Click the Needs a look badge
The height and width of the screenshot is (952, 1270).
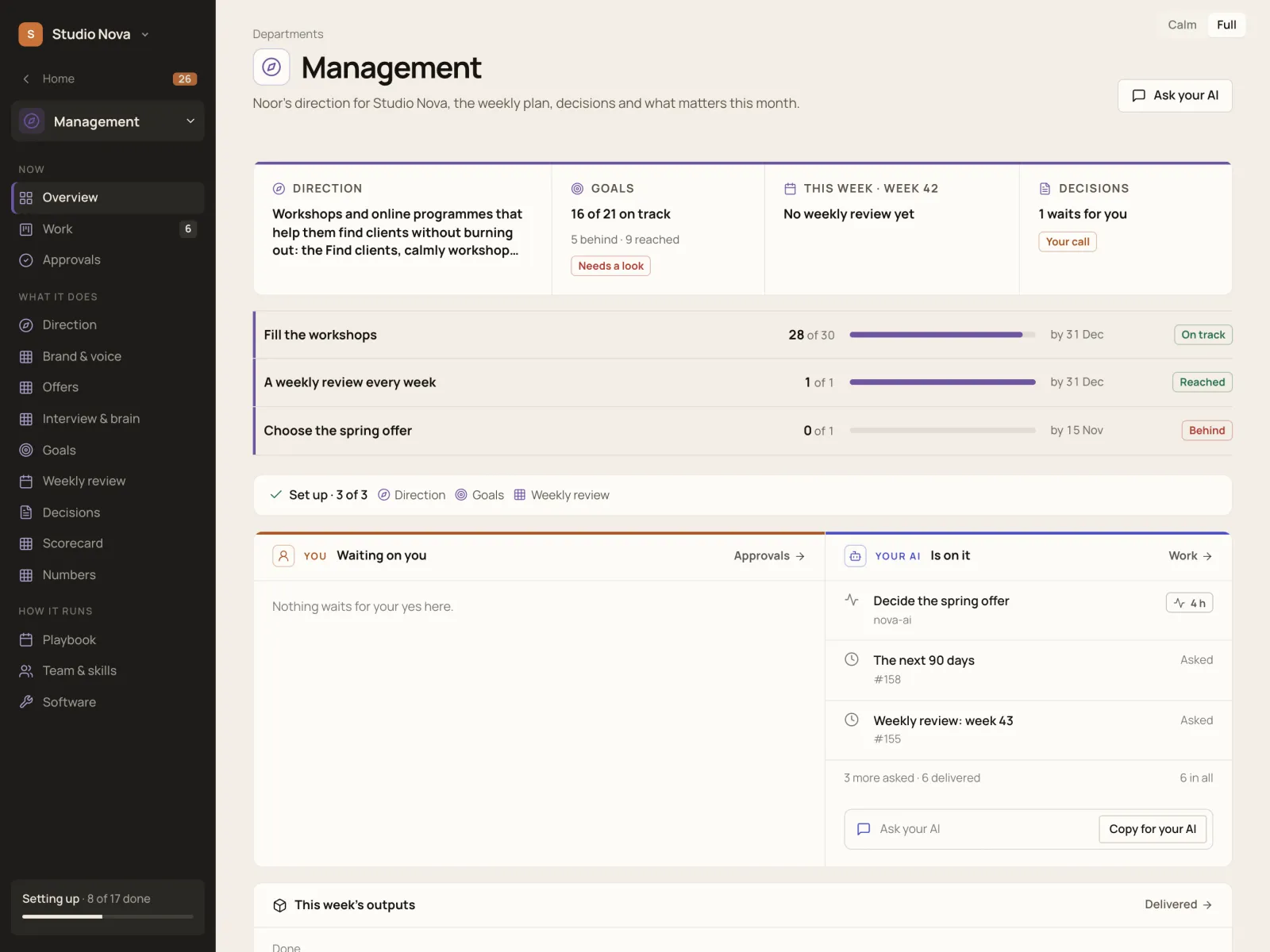[x=610, y=266]
